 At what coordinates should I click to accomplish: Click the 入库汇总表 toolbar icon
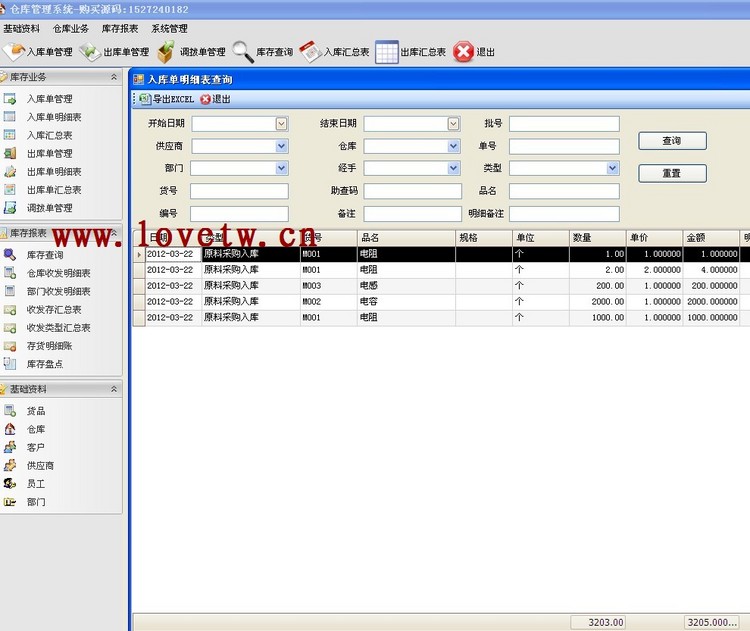pyautogui.click(x=310, y=52)
